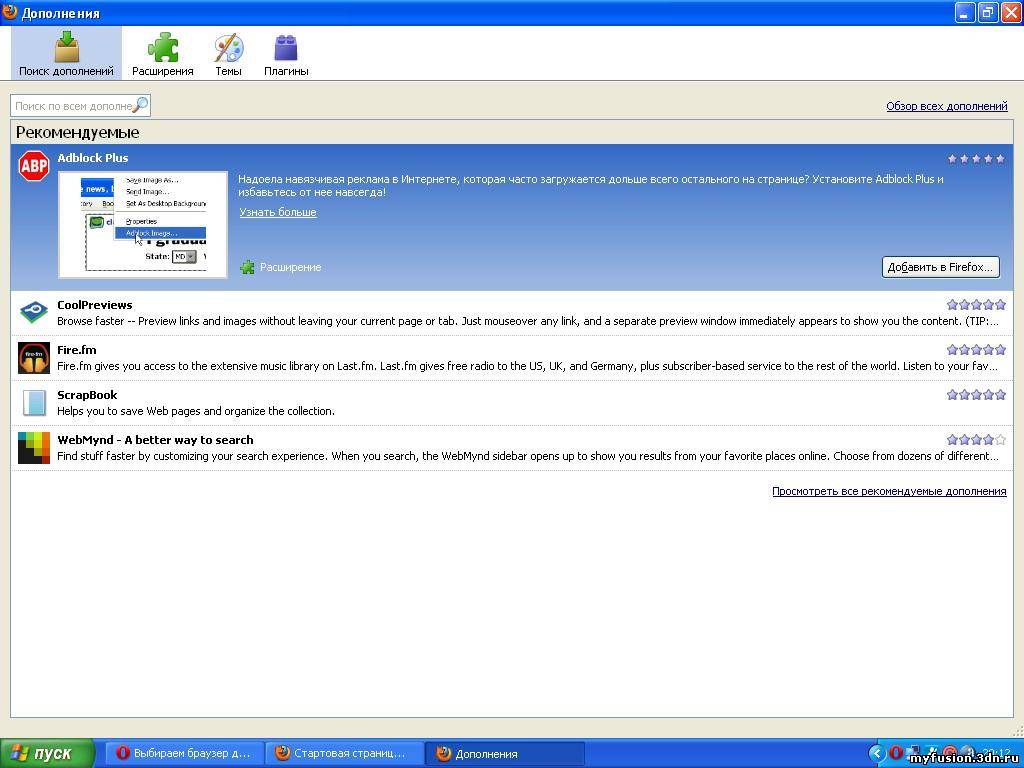
Task: Switch to the Плагины tab
Action: [x=286, y=54]
